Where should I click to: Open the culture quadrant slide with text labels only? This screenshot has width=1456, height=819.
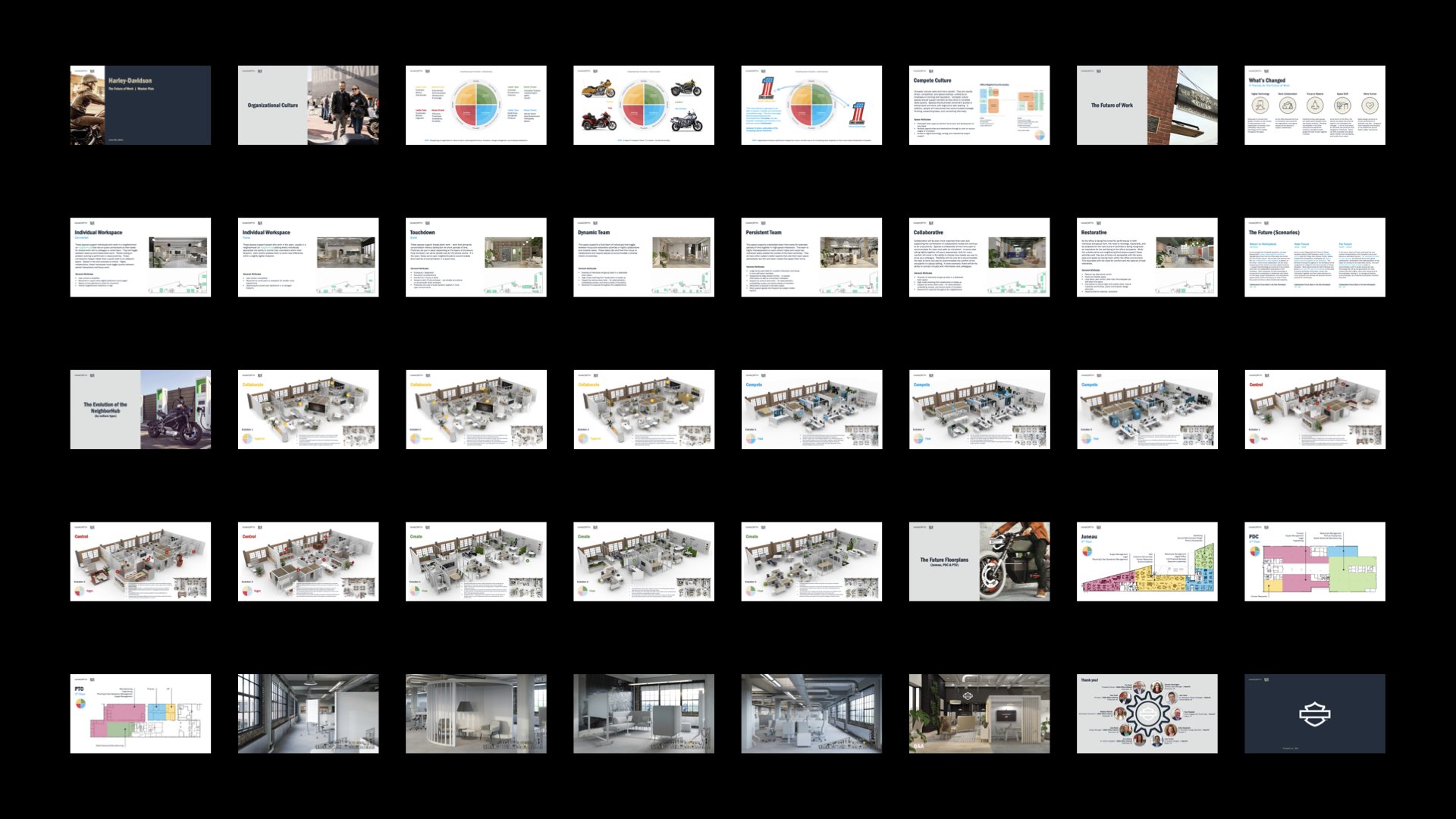(x=476, y=105)
